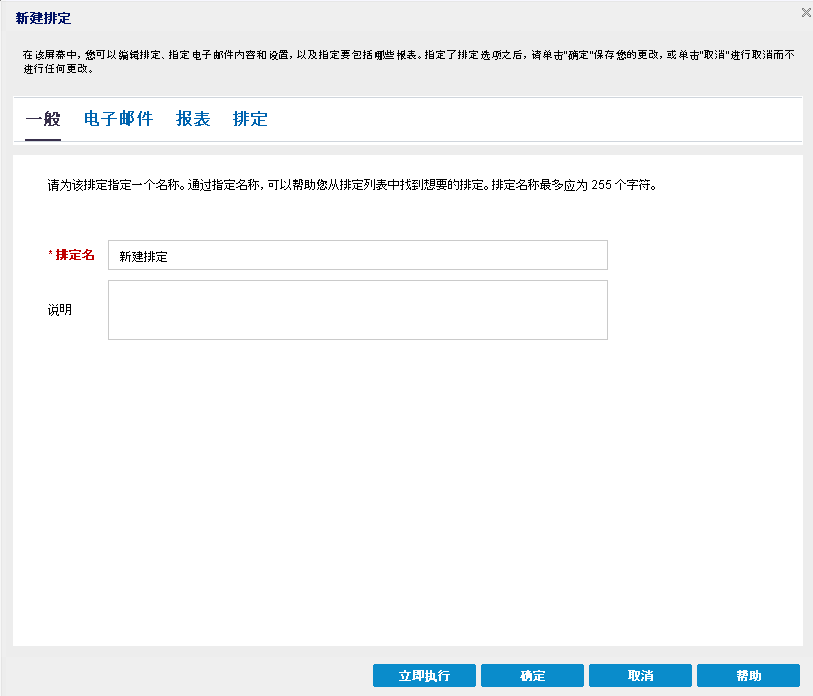Click the red required asterisk before 排定名
The height and width of the screenshot is (696, 813).
pyautogui.click(x=51, y=255)
